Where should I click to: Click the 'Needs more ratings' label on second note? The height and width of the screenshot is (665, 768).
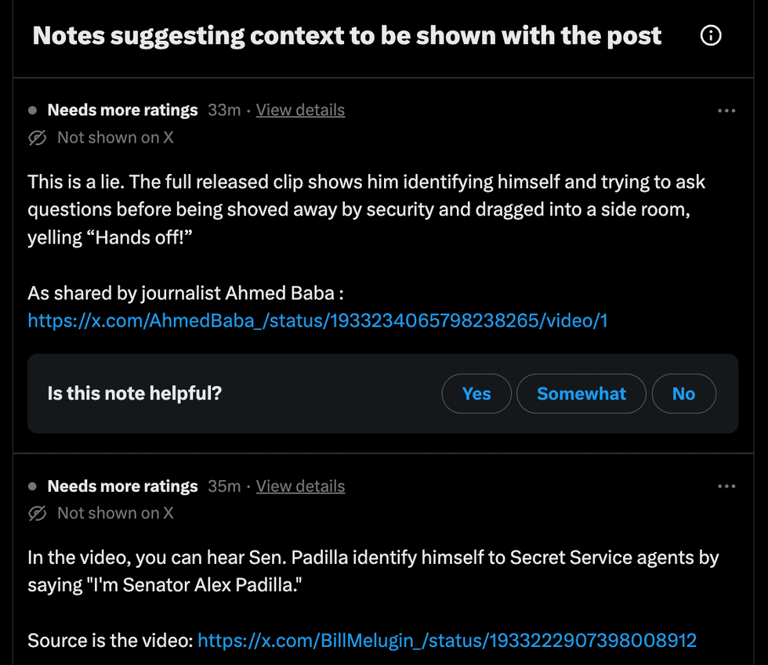[122, 486]
